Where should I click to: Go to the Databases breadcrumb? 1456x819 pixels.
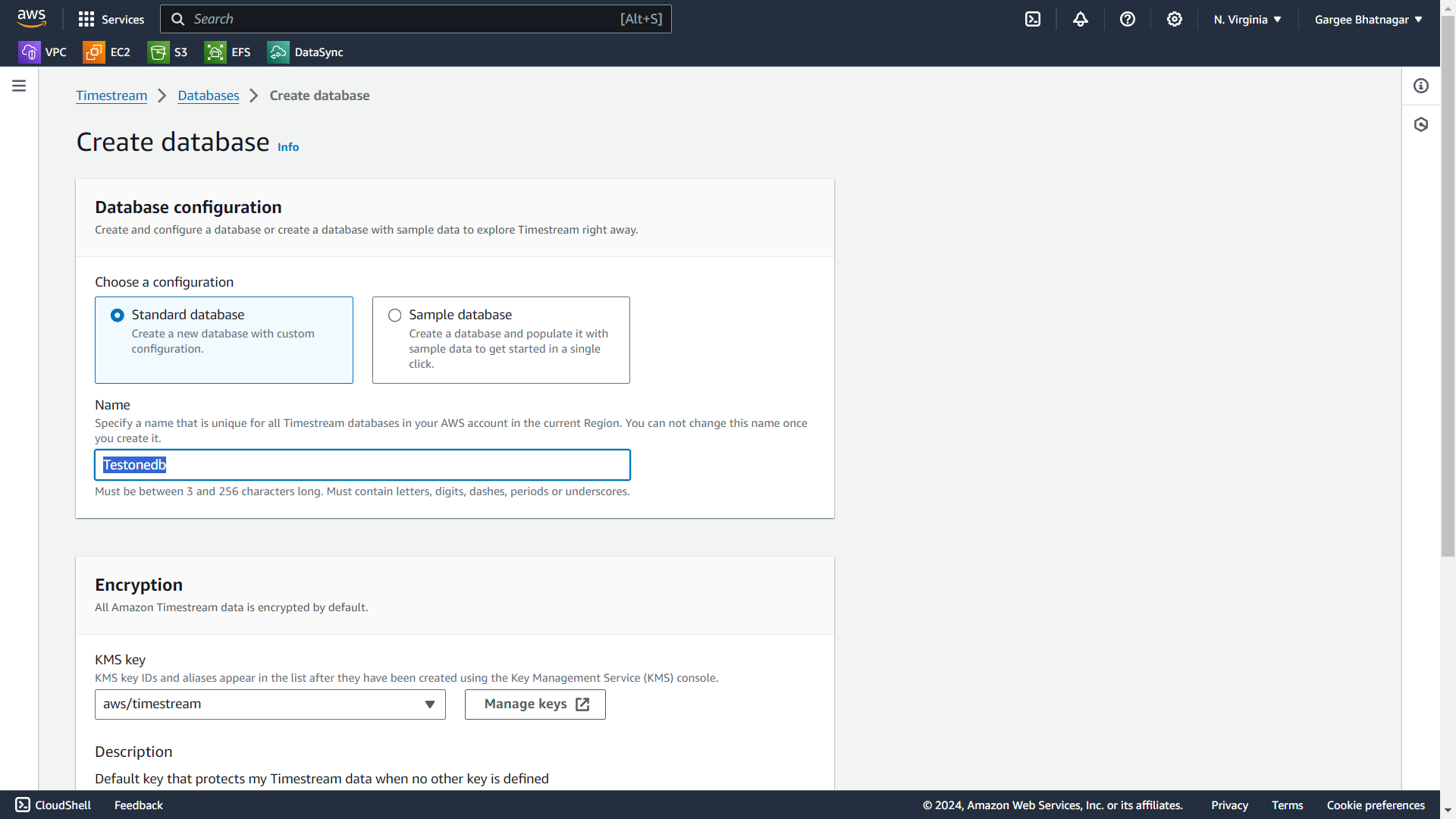click(x=209, y=96)
